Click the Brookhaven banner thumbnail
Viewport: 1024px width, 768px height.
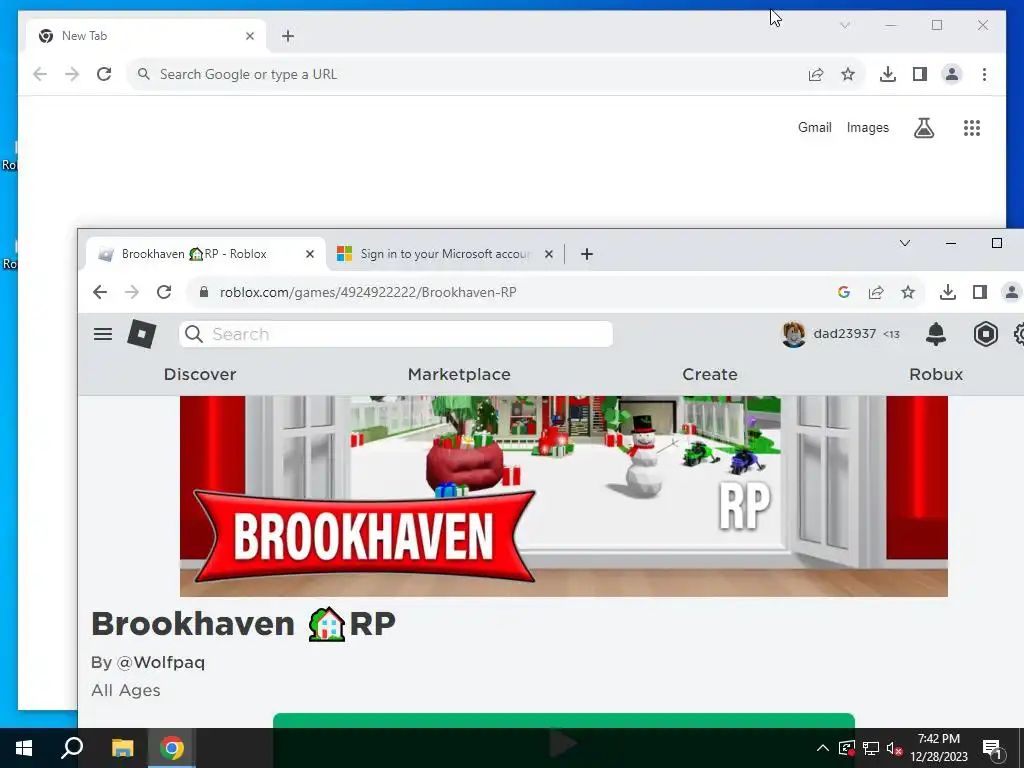(x=564, y=496)
